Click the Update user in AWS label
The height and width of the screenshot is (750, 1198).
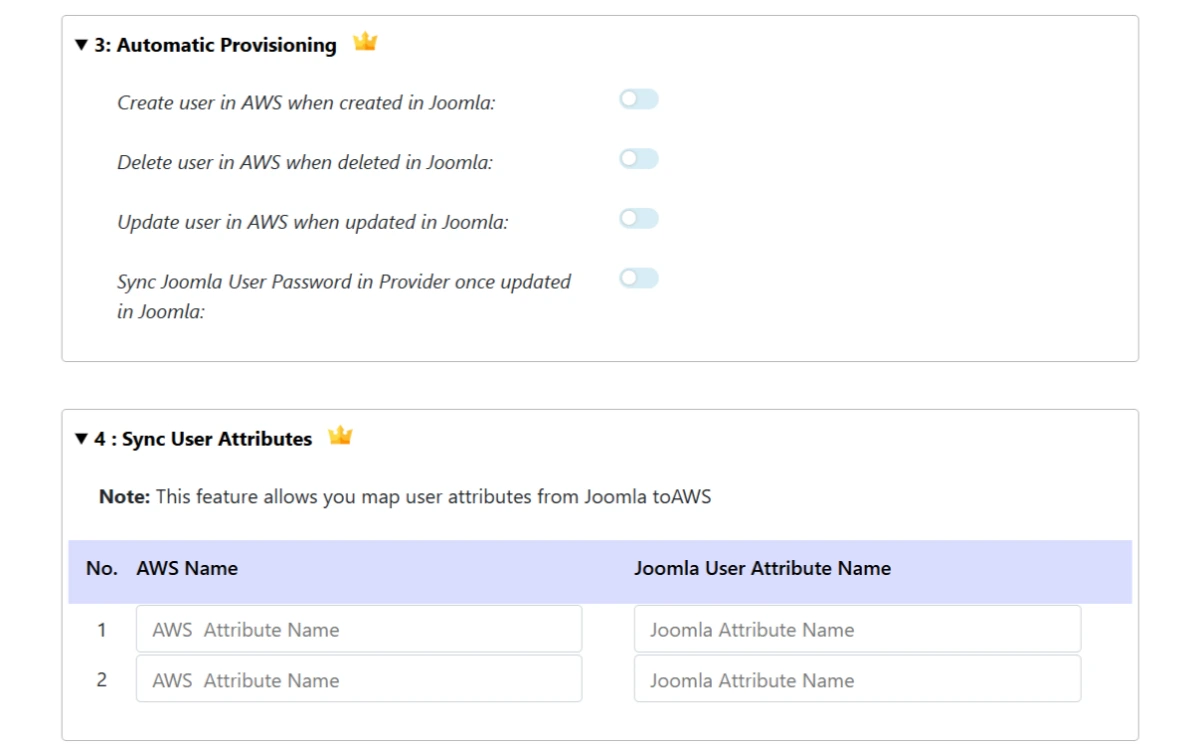point(312,222)
